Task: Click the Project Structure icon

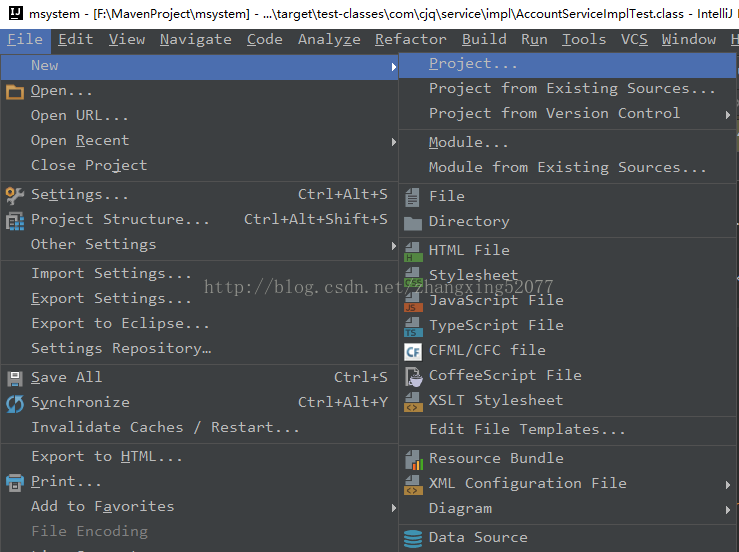Action: click(x=15, y=221)
